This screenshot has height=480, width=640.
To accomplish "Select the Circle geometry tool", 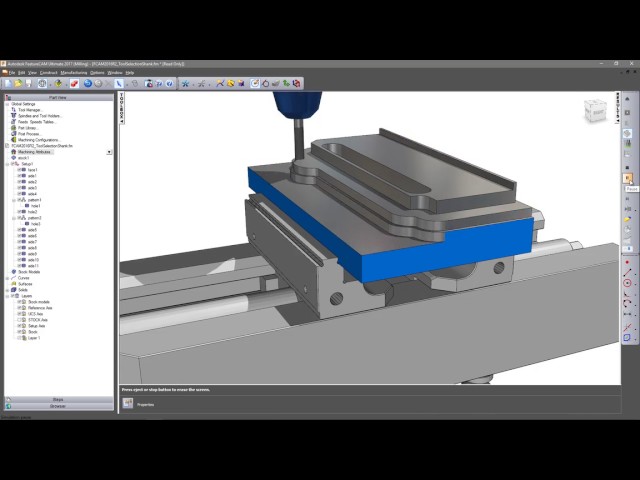I will 627,282.
